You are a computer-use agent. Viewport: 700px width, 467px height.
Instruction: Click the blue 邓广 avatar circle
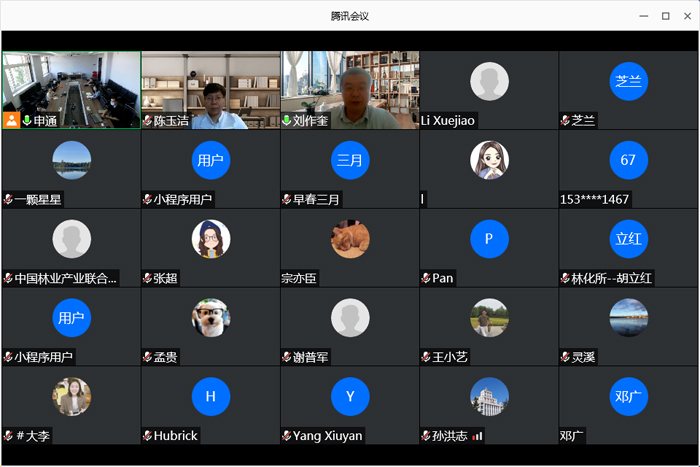[629, 396]
